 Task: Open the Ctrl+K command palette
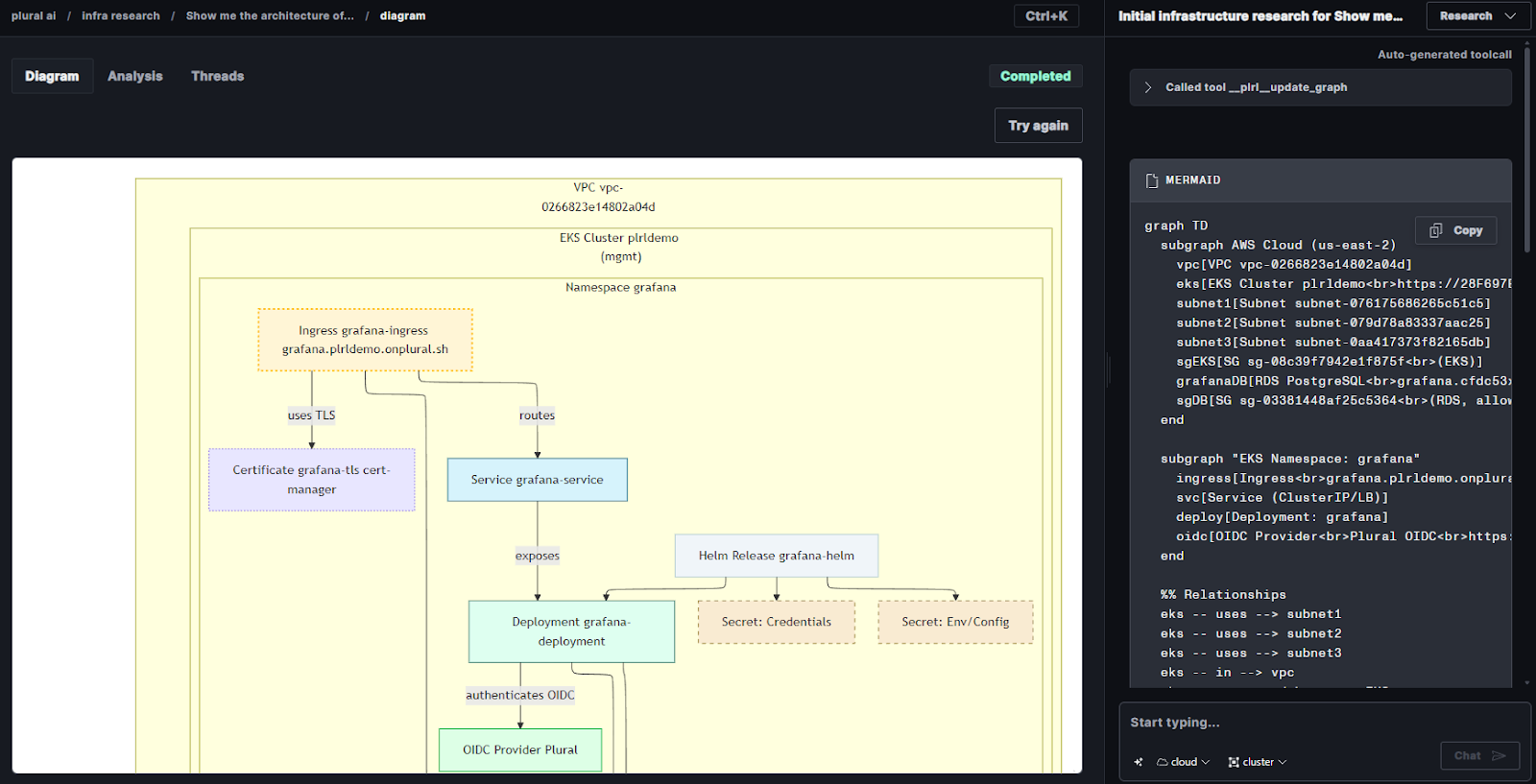coord(1046,16)
